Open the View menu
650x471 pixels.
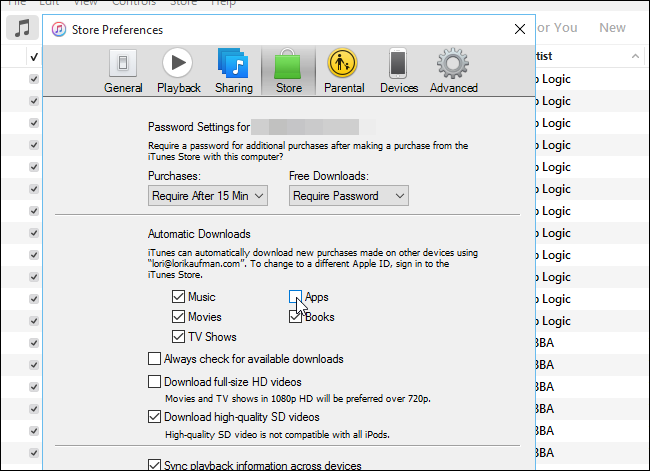[x=85, y=3]
